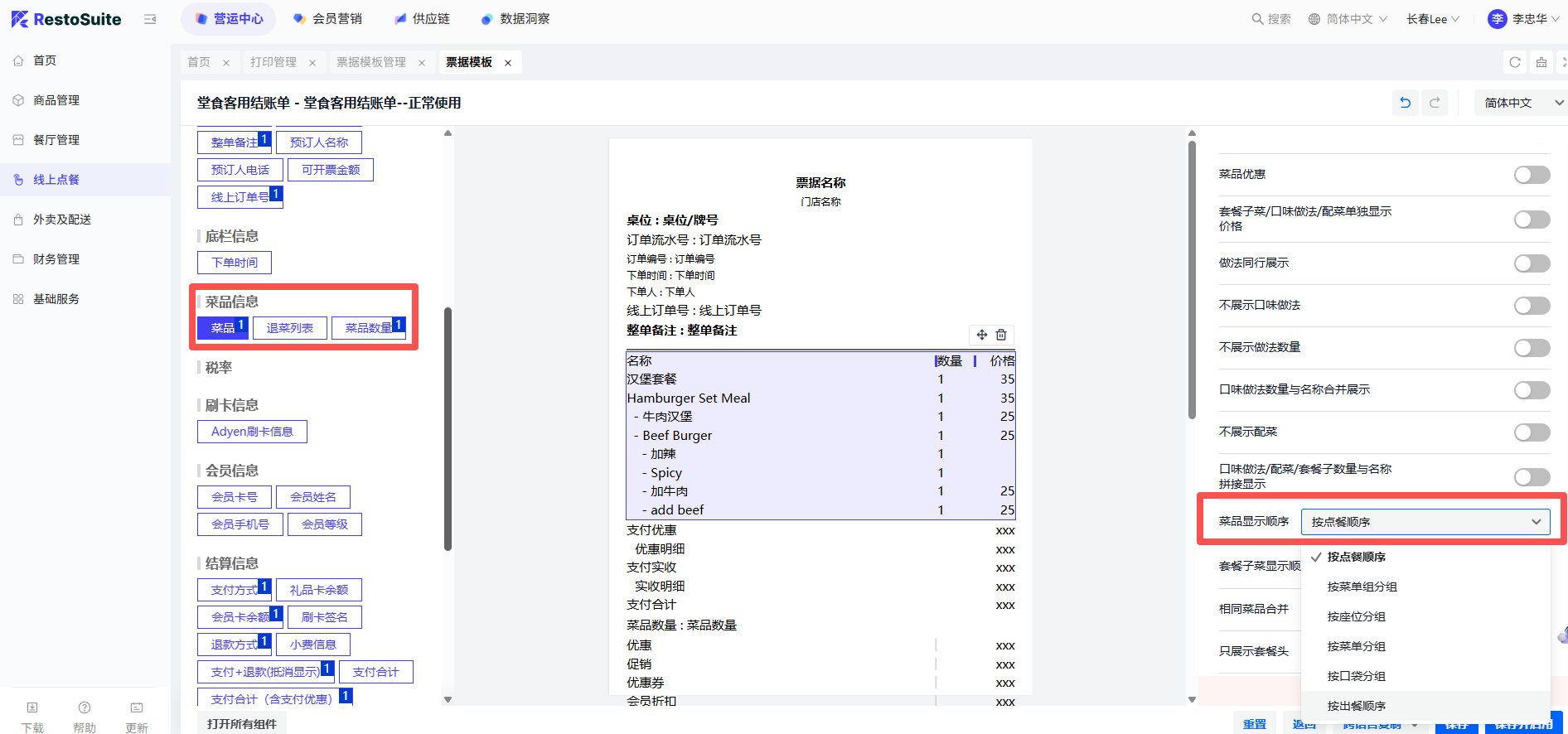Select 按座位分组 from the list
This screenshot has height=734, width=1568.
(1356, 616)
